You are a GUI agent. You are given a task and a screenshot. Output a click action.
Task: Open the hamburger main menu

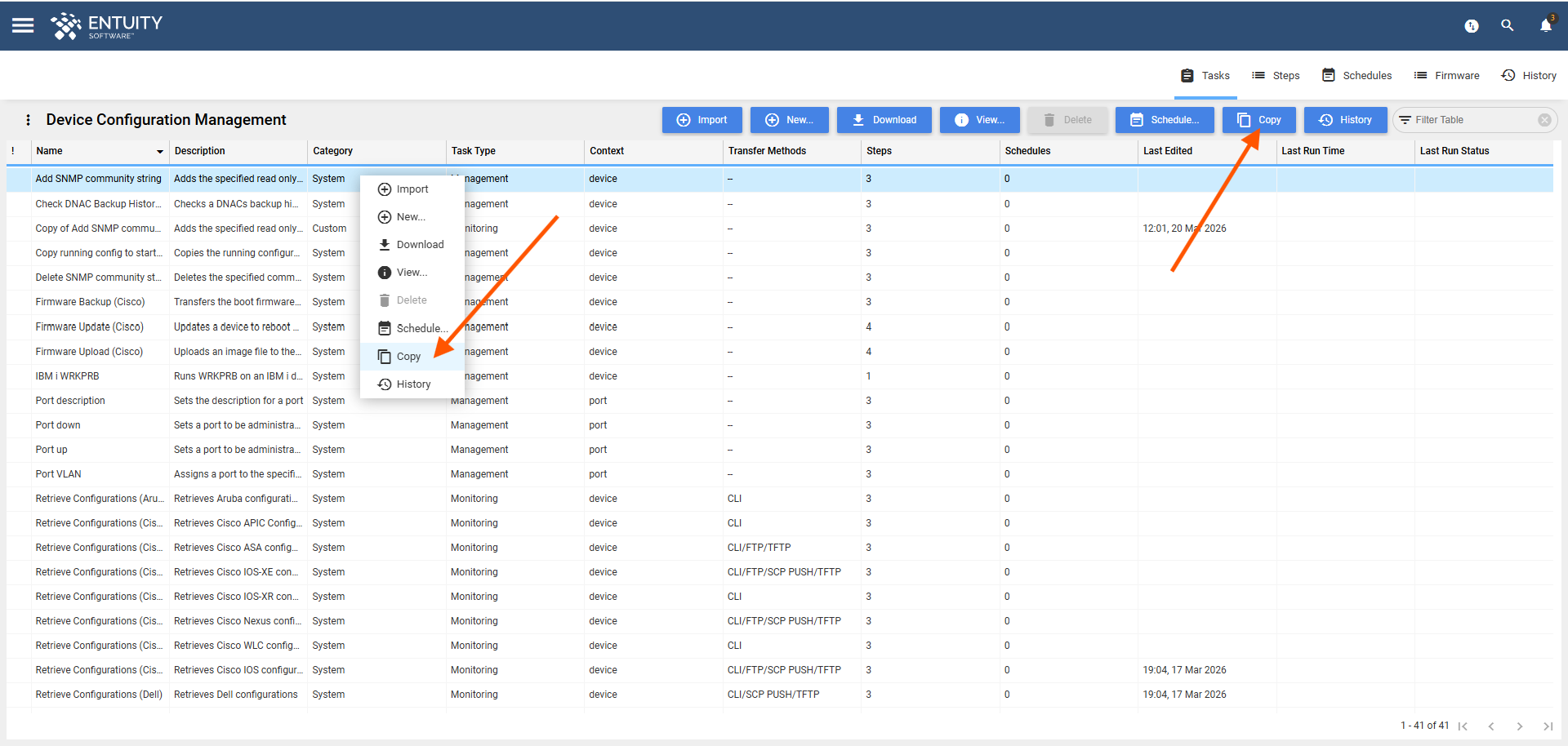pyautogui.click(x=23, y=25)
